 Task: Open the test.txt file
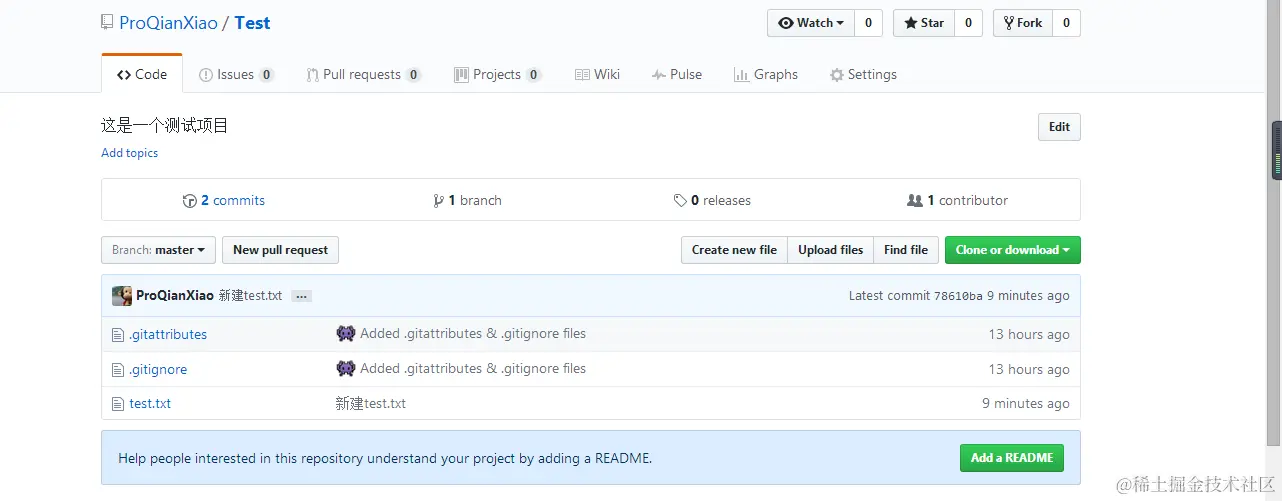(150, 404)
